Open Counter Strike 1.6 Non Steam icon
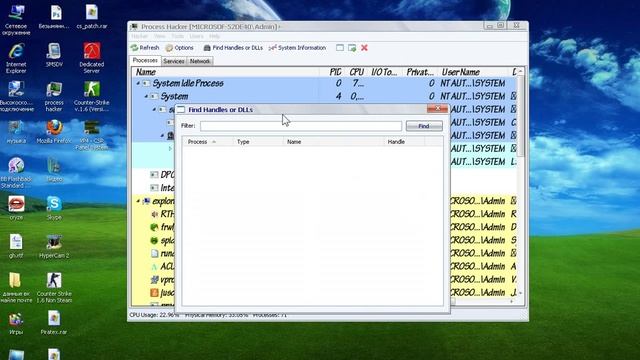 pyautogui.click(x=54, y=288)
